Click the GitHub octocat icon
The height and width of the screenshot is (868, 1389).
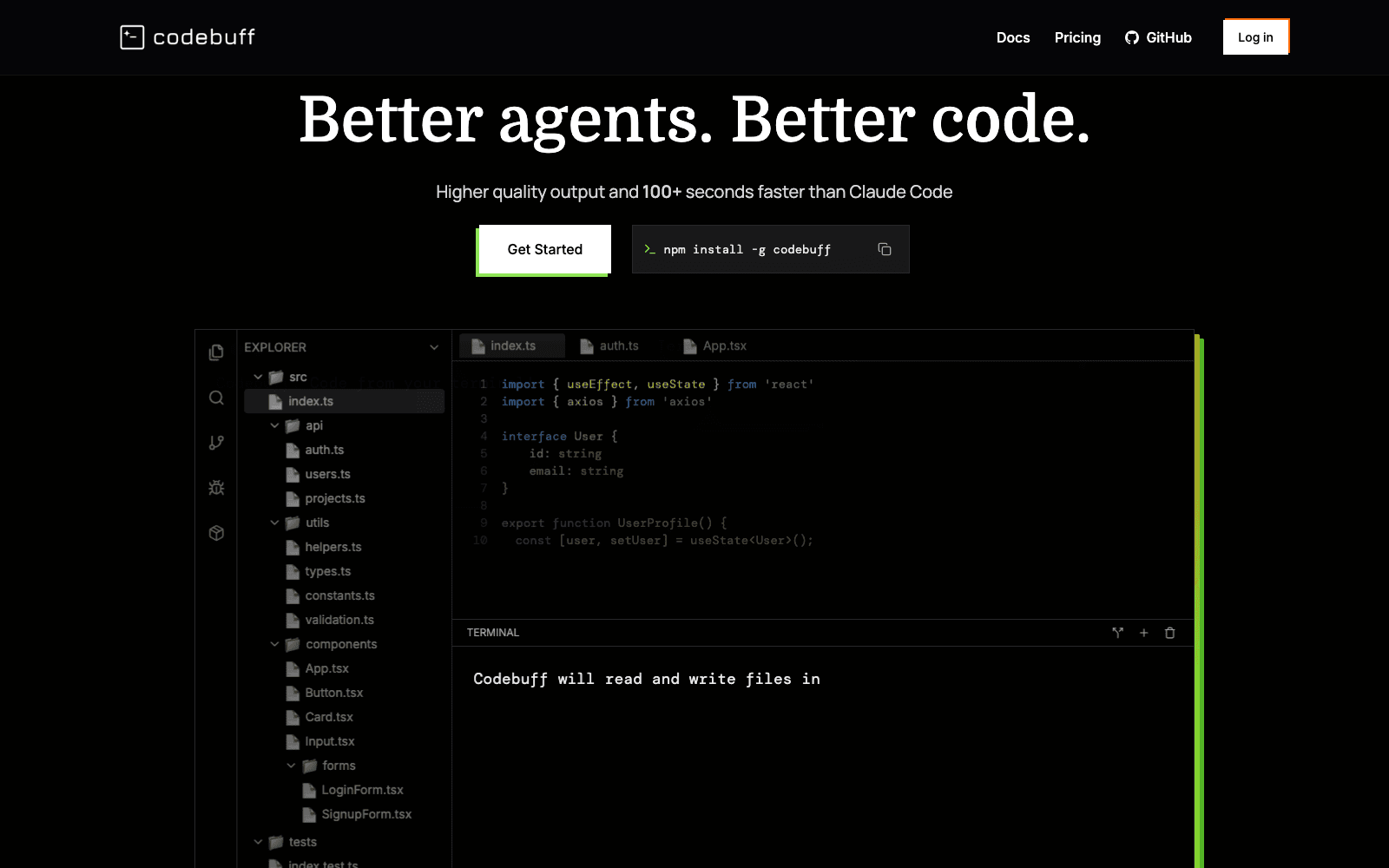point(1131,37)
